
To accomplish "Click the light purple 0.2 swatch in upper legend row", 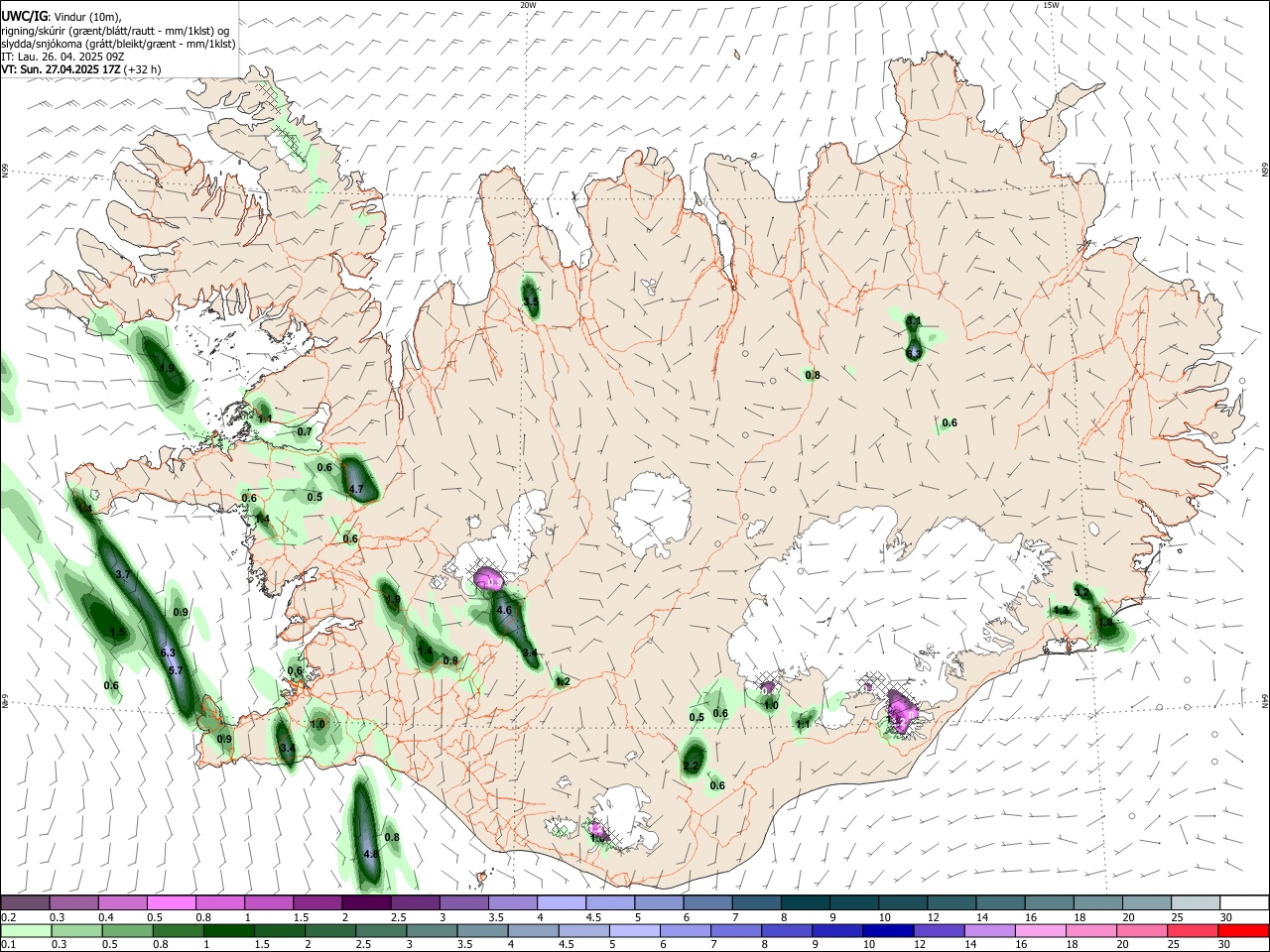I will coord(25,902).
